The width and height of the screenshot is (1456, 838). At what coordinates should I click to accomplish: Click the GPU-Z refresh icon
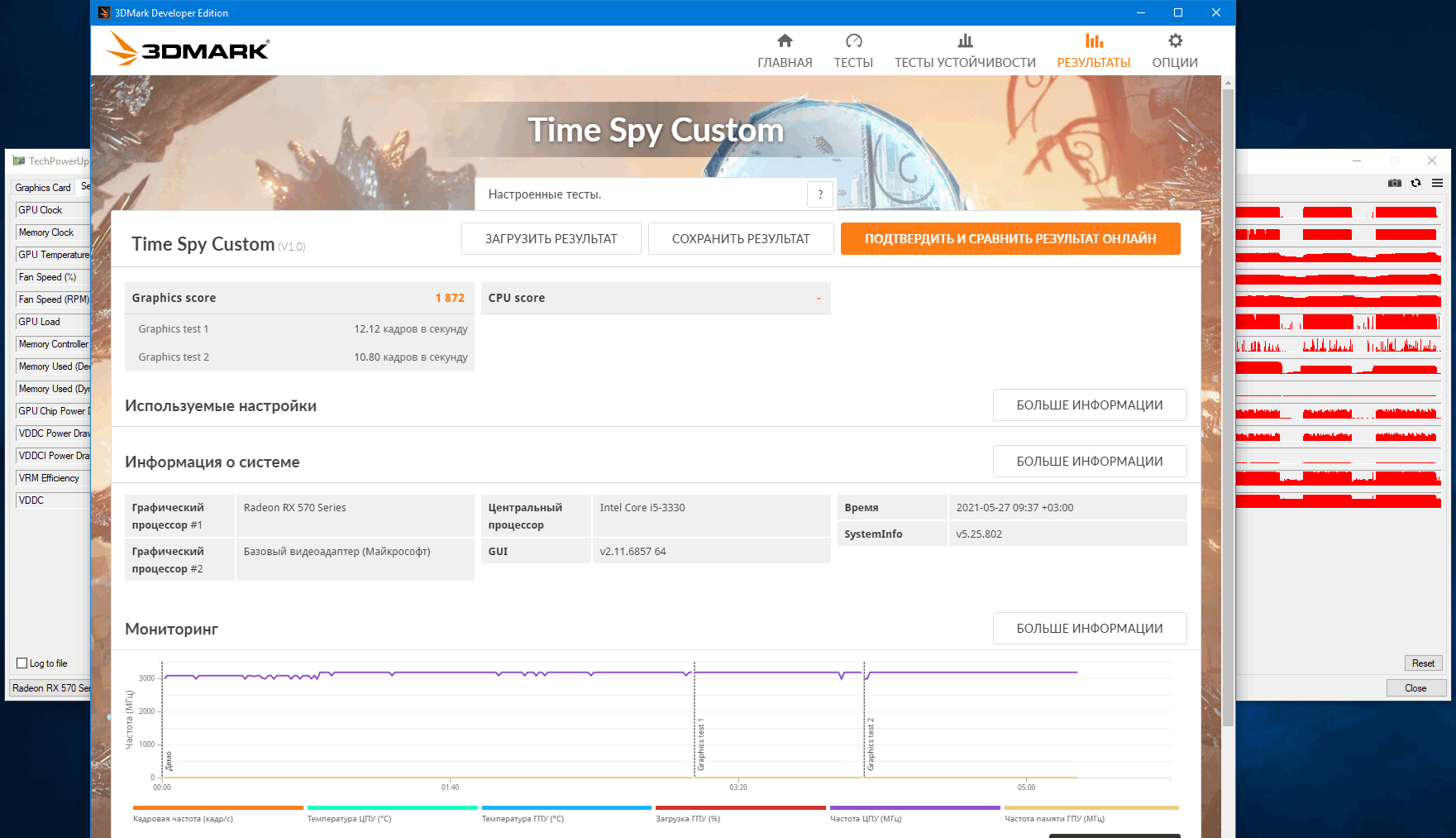pos(1416,183)
